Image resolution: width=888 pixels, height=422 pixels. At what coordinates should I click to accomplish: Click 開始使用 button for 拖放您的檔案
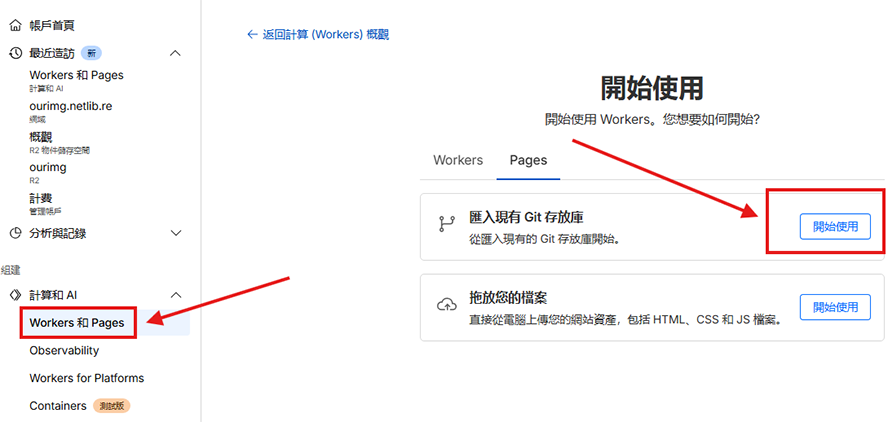click(x=835, y=308)
